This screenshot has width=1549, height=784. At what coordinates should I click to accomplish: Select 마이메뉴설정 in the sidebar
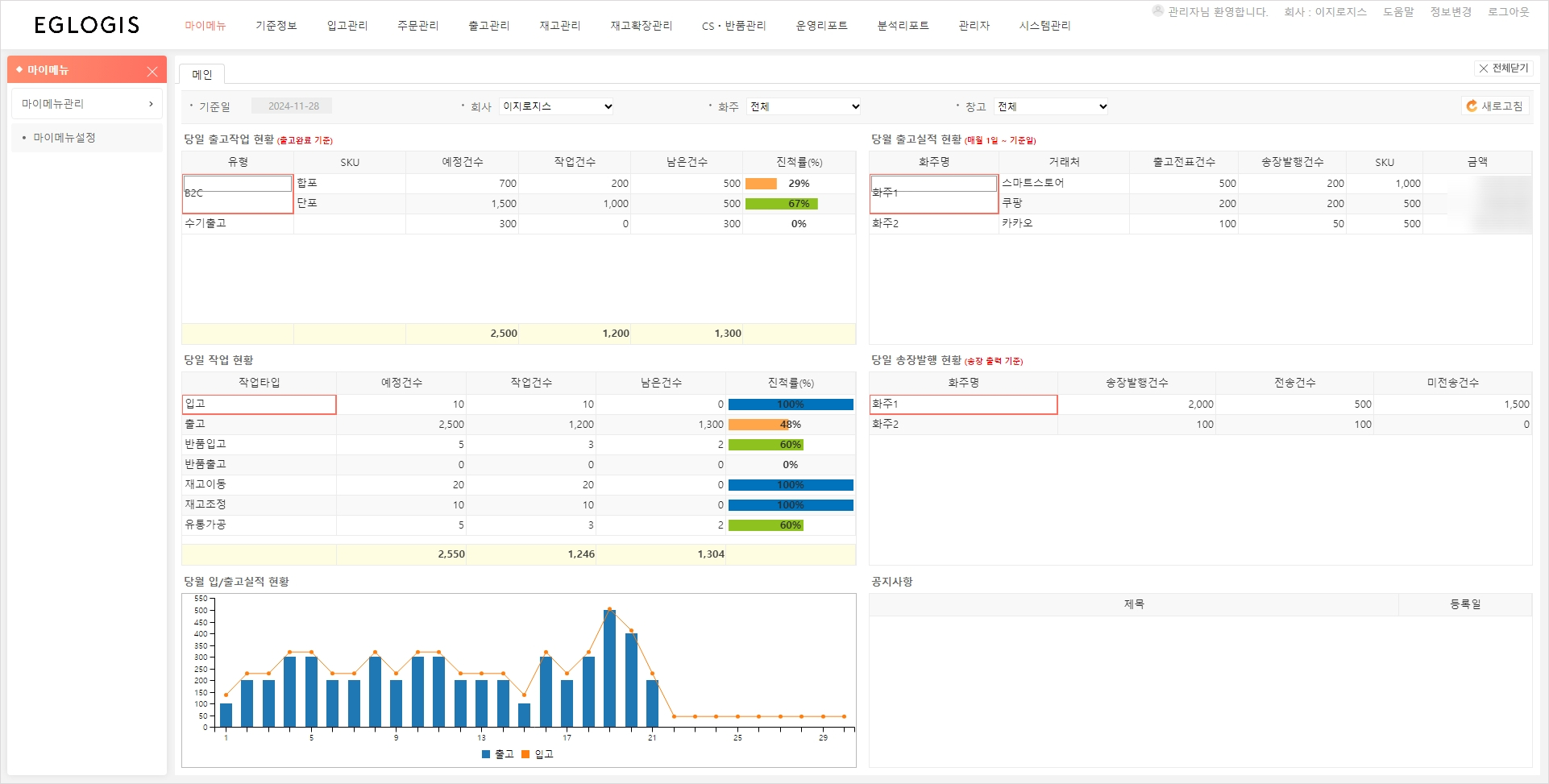[x=64, y=138]
